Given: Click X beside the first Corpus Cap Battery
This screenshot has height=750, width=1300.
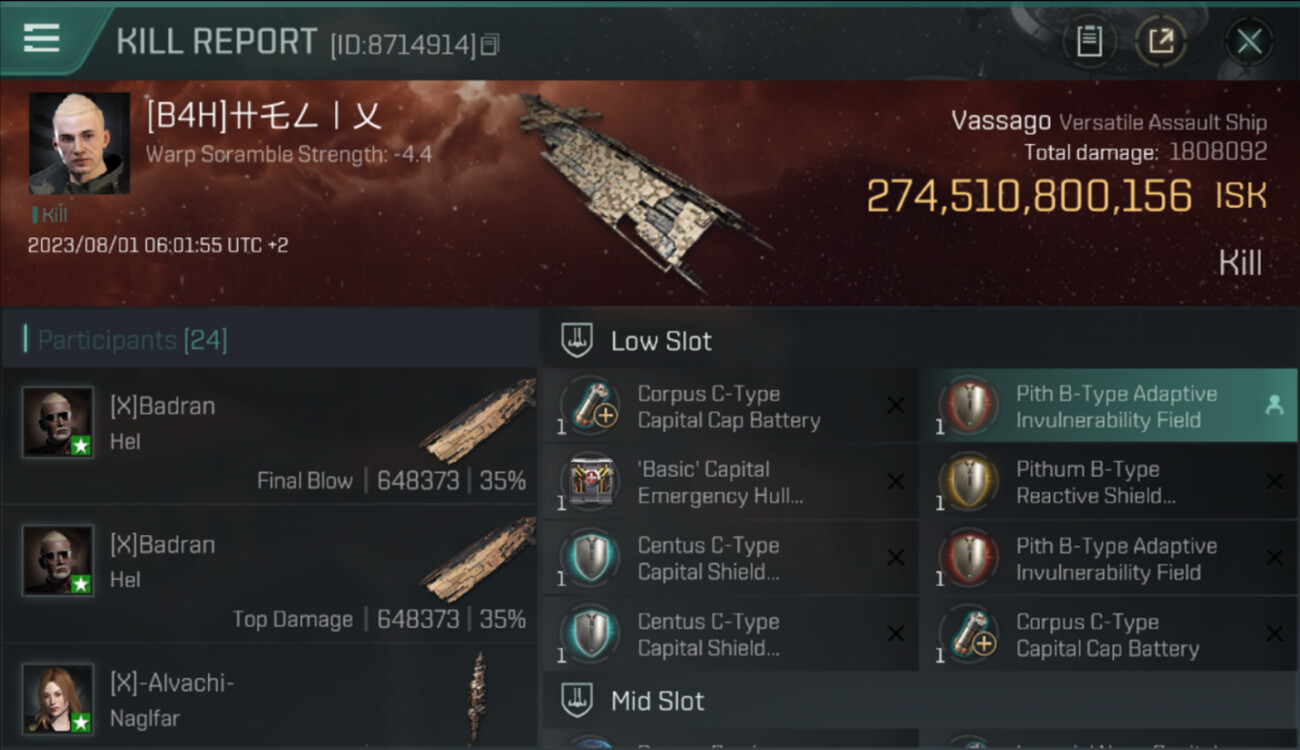Looking at the screenshot, I should [895, 406].
